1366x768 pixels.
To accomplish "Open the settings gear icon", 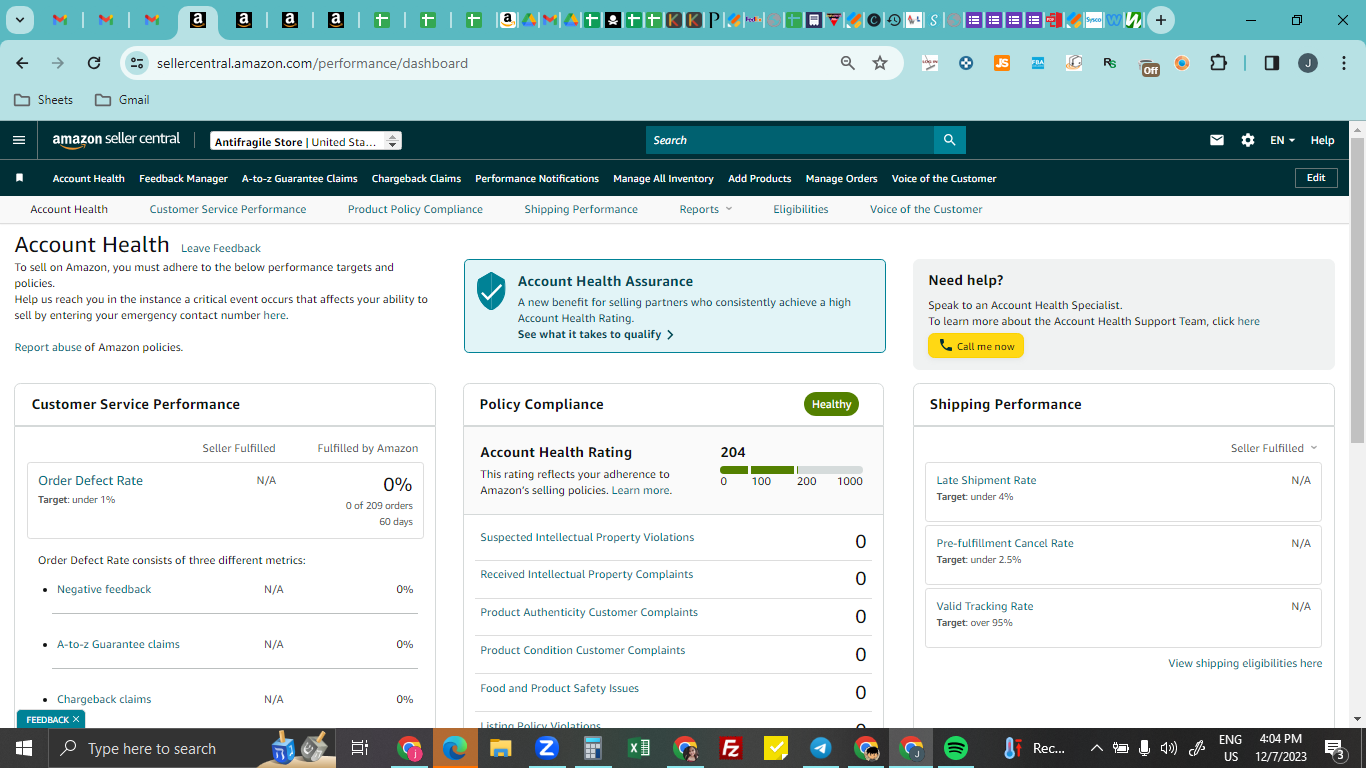I will pyautogui.click(x=1248, y=140).
